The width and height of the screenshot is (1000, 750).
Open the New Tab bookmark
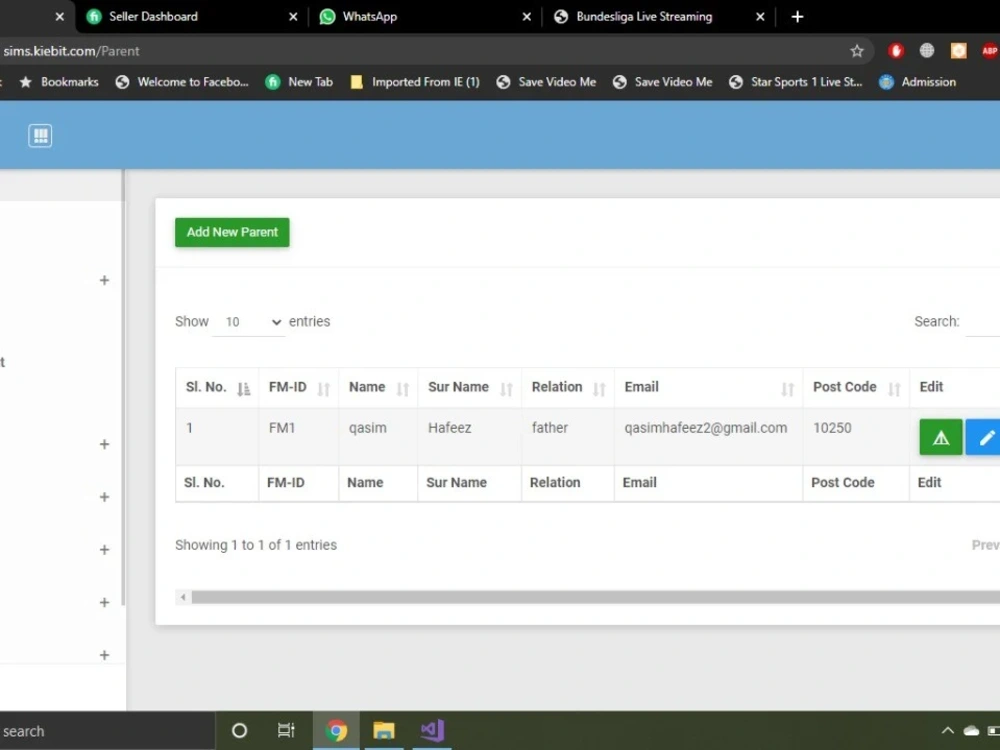[x=299, y=82]
